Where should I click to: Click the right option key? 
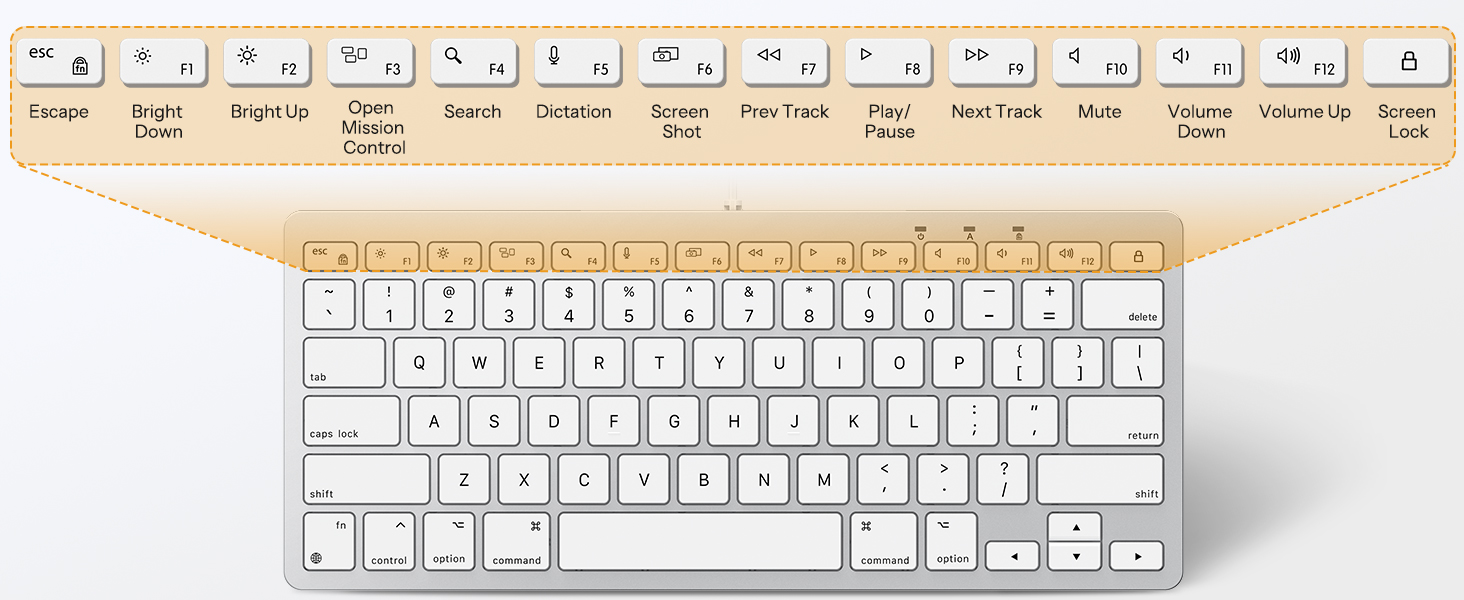click(952, 542)
